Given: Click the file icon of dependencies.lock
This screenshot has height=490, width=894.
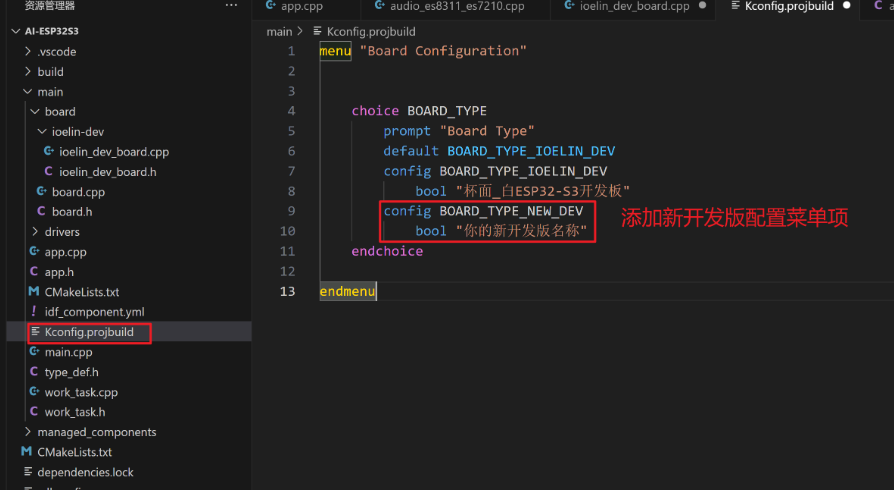Looking at the screenshot, I should point(28,472).
